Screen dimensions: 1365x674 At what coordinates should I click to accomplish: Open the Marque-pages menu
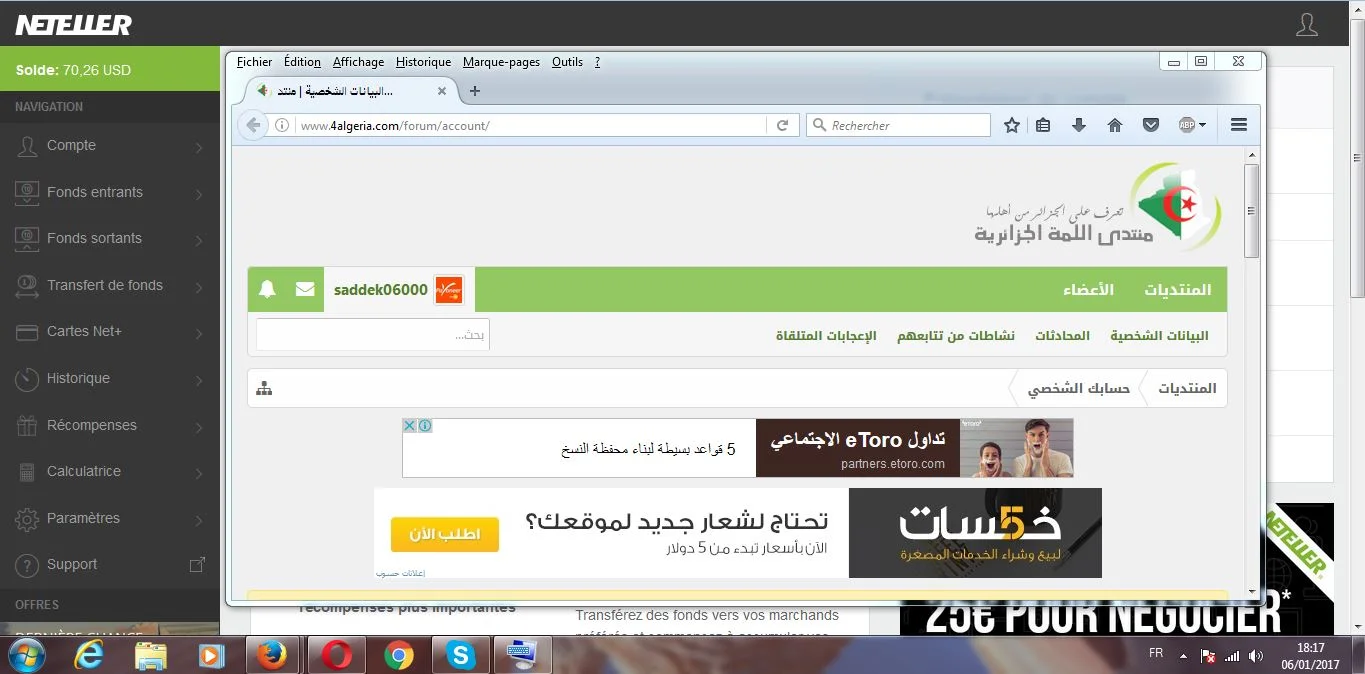[x=501, y=62]
